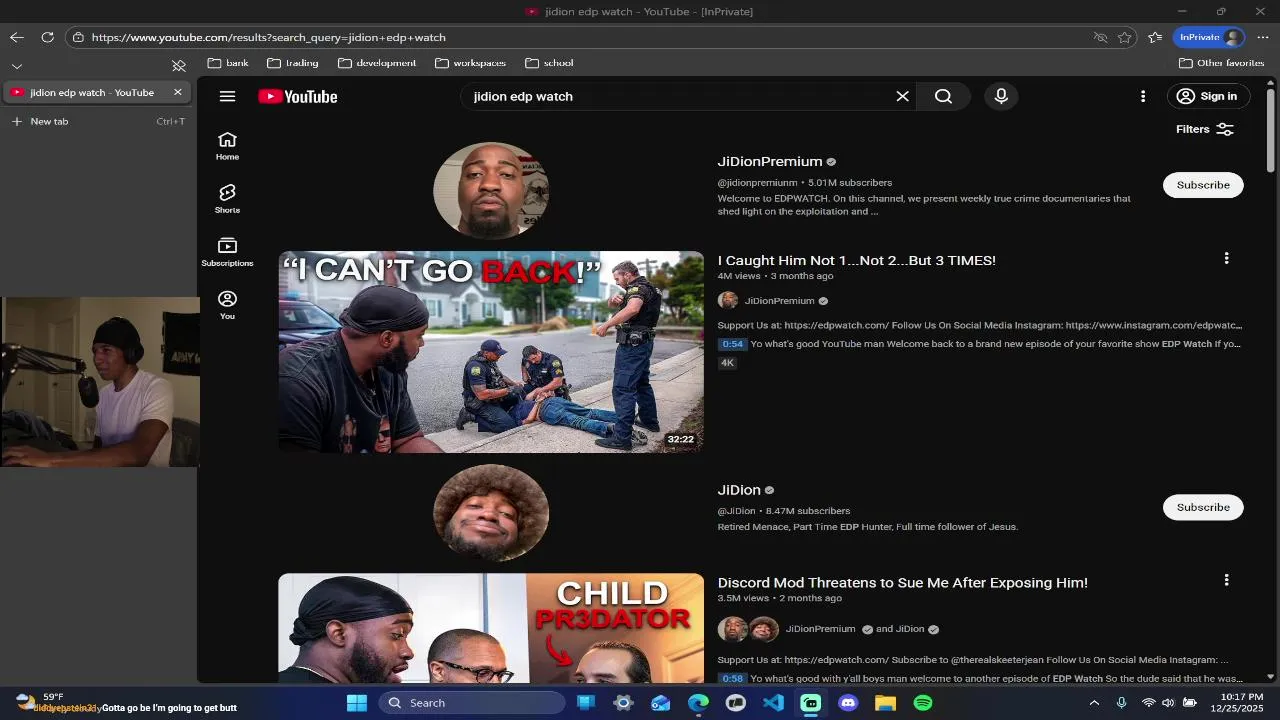1280x720 pixels.
Task: Open the JiDion channel name link
Action: point(739,490)
